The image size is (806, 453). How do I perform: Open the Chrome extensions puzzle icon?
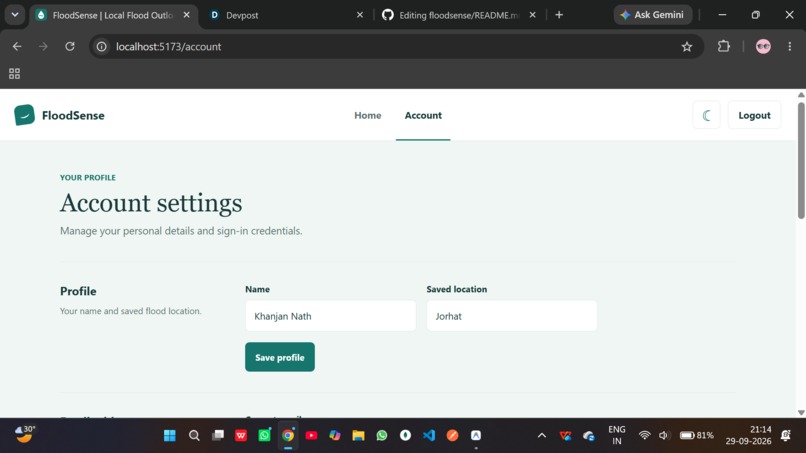724,46
